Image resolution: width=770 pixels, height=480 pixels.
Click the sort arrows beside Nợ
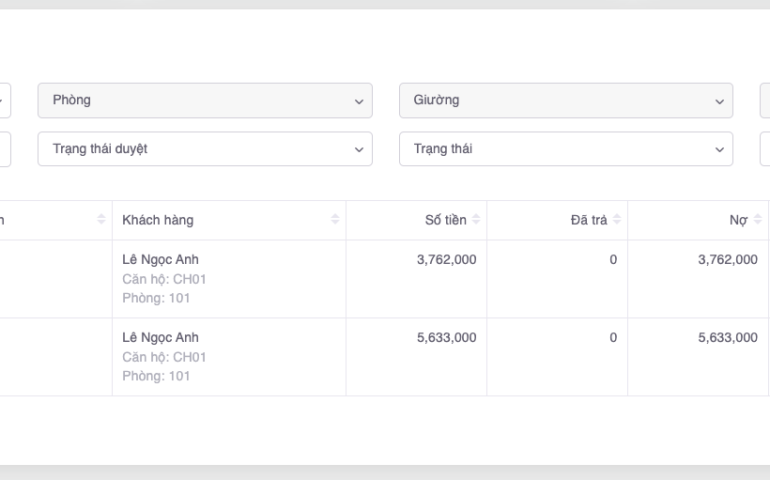click(758, 220)
